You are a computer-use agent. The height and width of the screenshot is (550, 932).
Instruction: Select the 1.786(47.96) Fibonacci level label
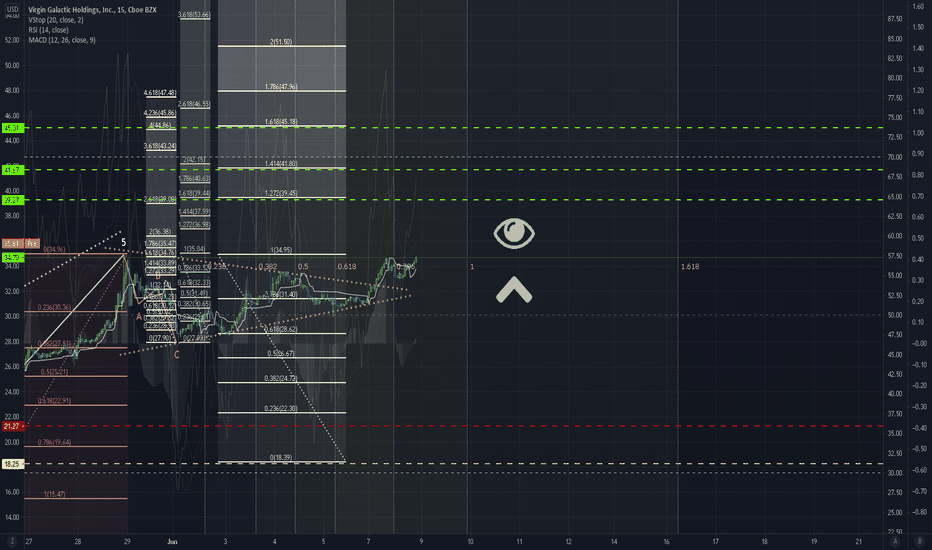(x=281, y=87)
